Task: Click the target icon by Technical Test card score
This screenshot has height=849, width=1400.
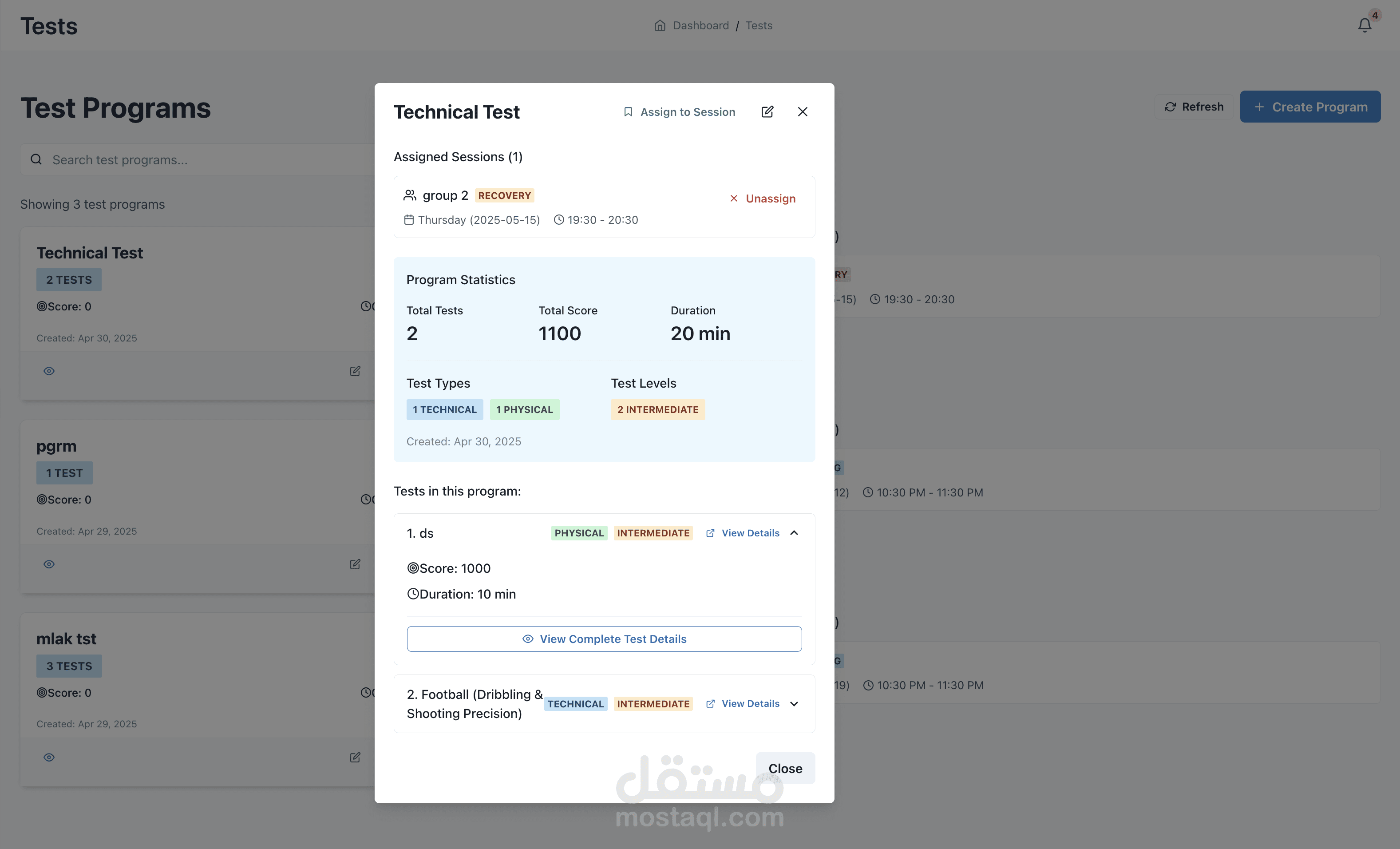Action: [41, 306]
